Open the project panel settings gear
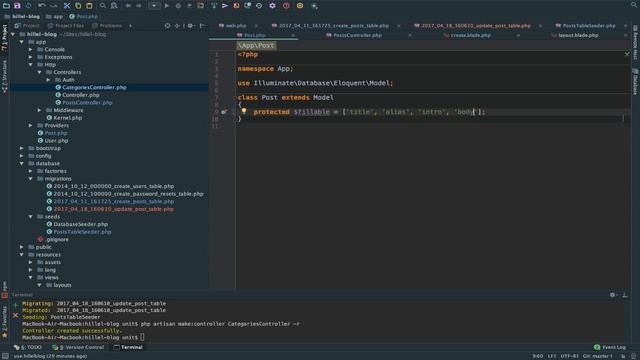 [x=190, y=25]
